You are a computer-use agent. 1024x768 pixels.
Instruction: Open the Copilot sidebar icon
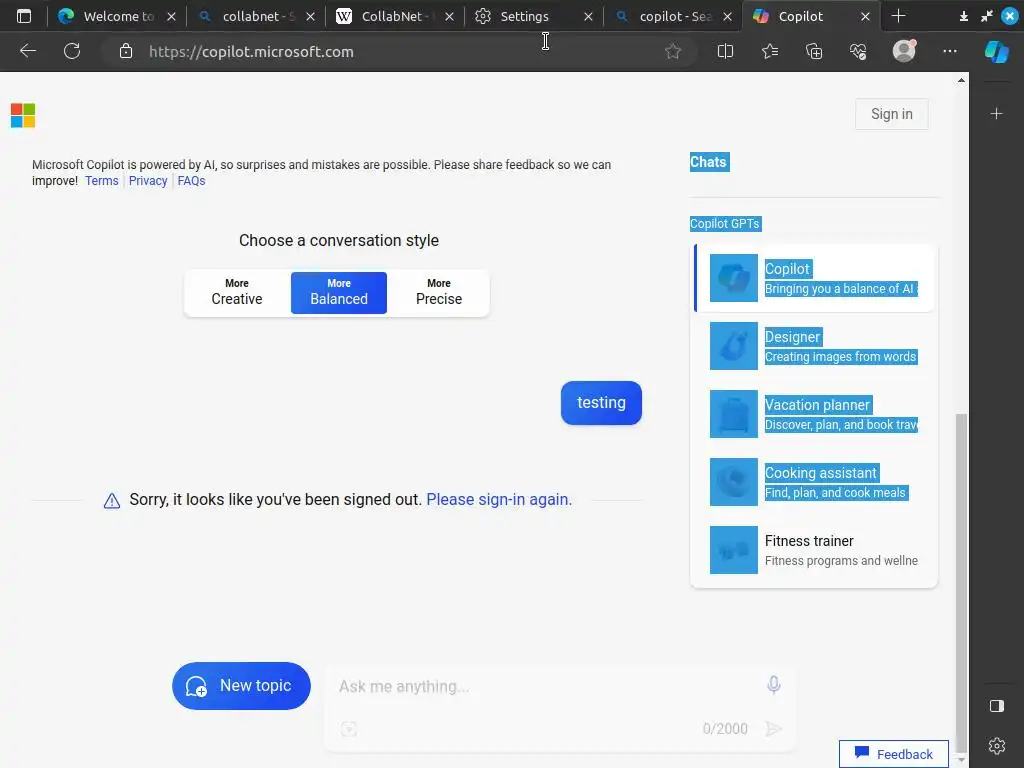pos(997,51)
